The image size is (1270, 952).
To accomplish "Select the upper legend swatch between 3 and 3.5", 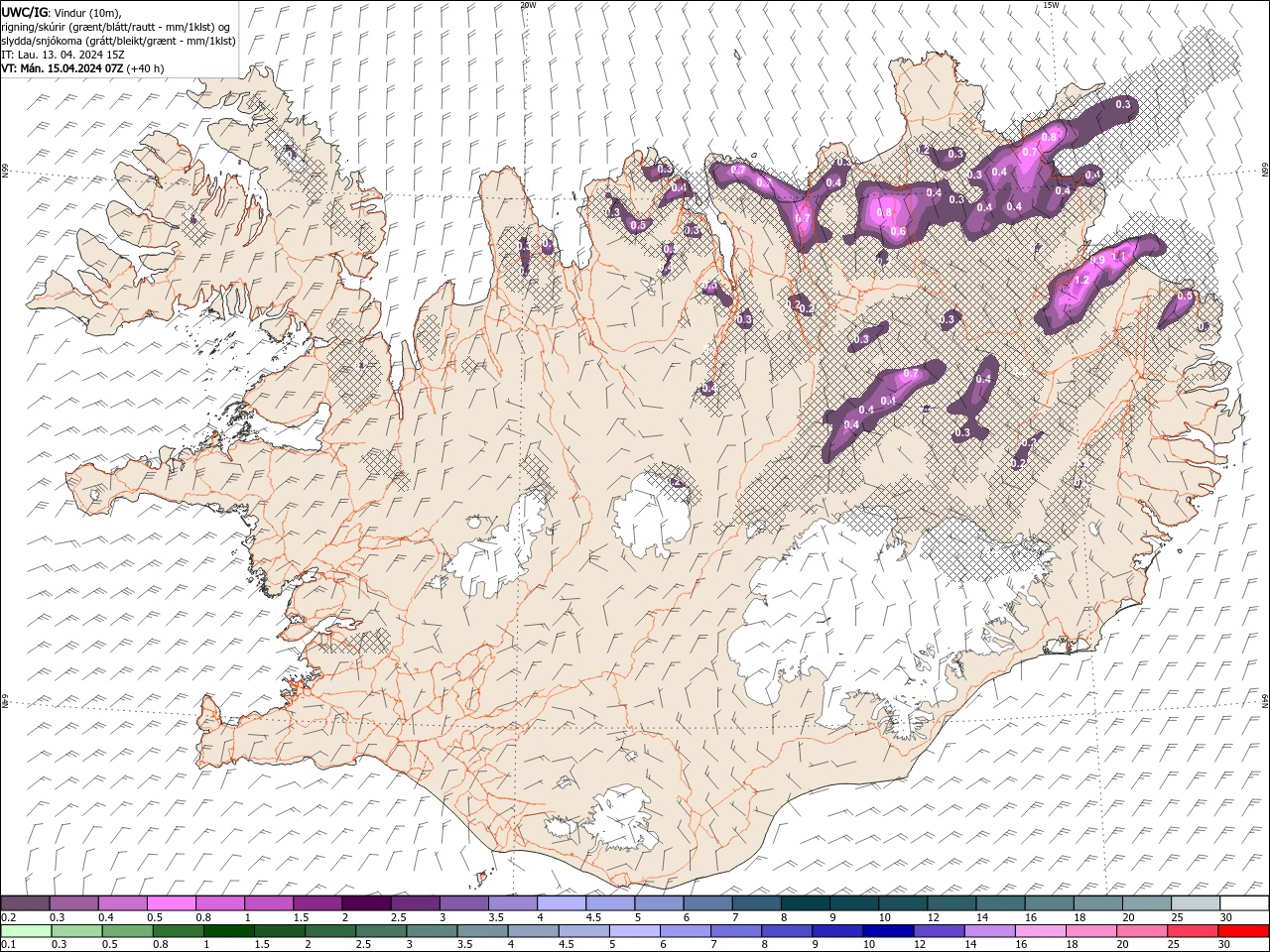I will click(464, 903).
